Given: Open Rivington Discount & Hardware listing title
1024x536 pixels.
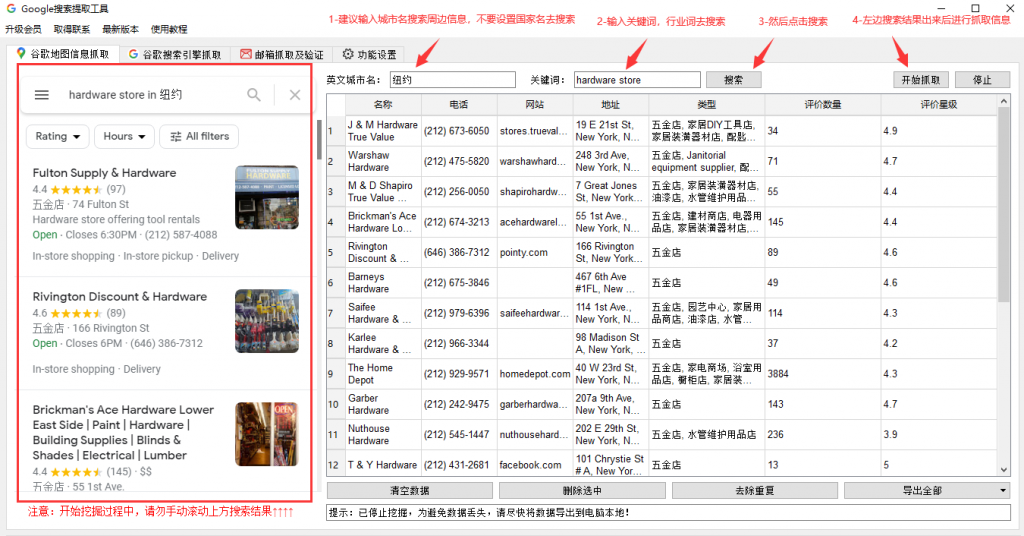Looking at the screenshot, I should pyautogui.click(x=120, y=296).
